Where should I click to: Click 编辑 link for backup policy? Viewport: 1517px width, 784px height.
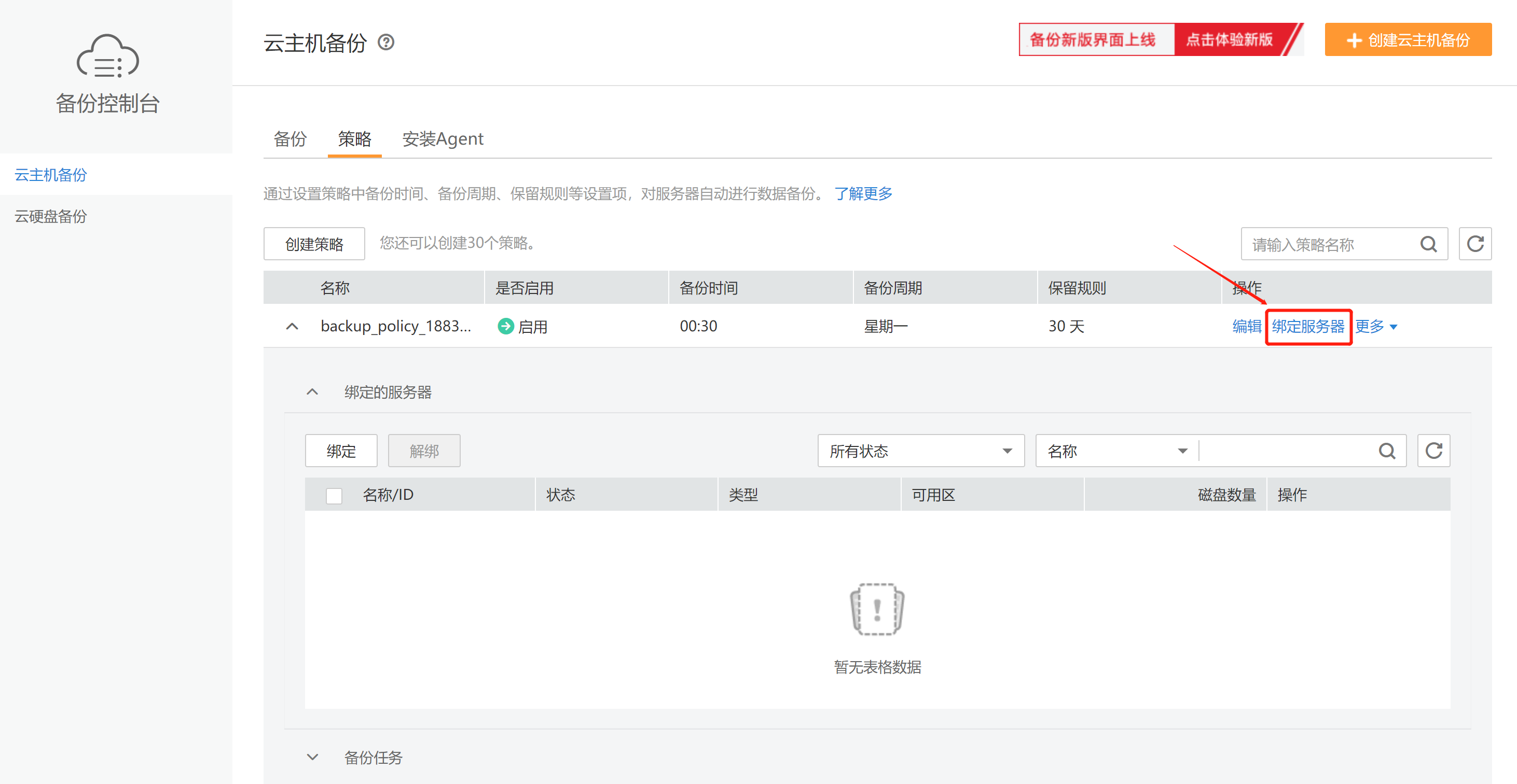click(x=1247, y=326)
